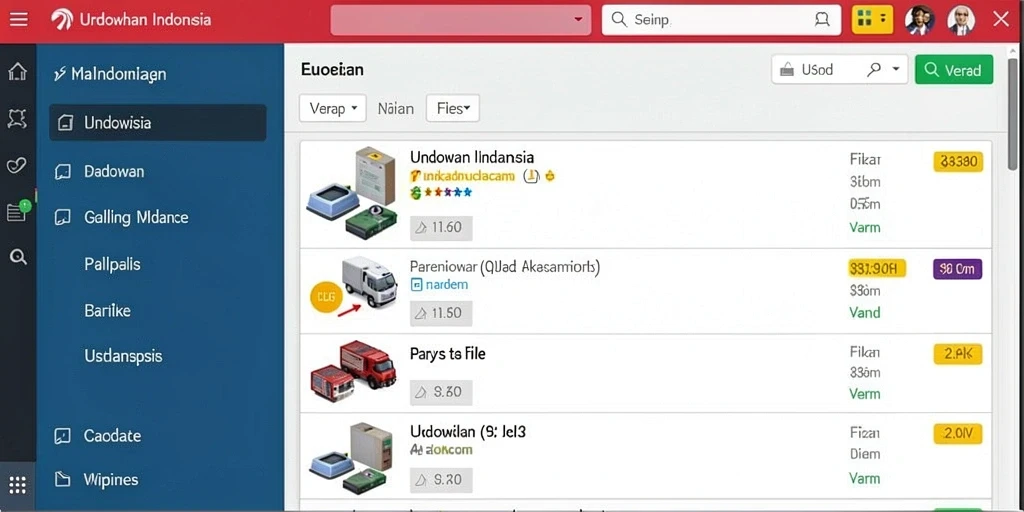Click the magnifier icon in left rail
Viewport: 1024px width, 512px height.
pyautogui.click(x=18, y=257)
